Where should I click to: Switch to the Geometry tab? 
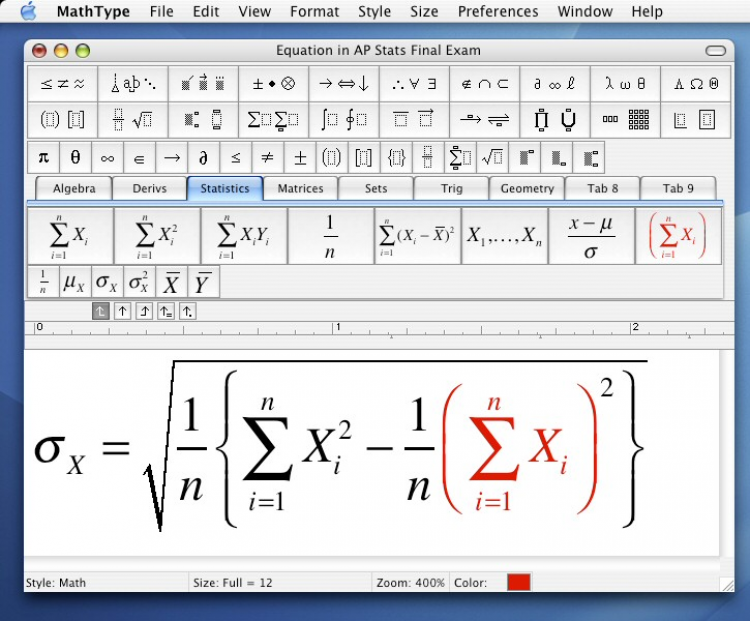[527, 189]
